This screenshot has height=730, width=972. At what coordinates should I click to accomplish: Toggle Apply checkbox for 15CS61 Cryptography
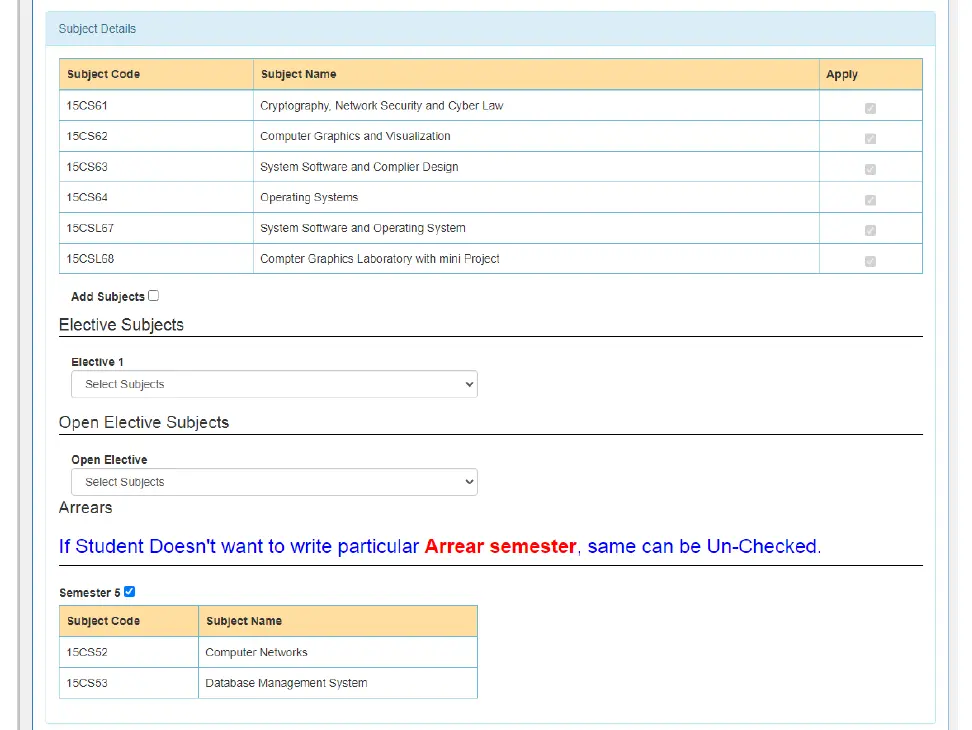[x=870, y=108]
